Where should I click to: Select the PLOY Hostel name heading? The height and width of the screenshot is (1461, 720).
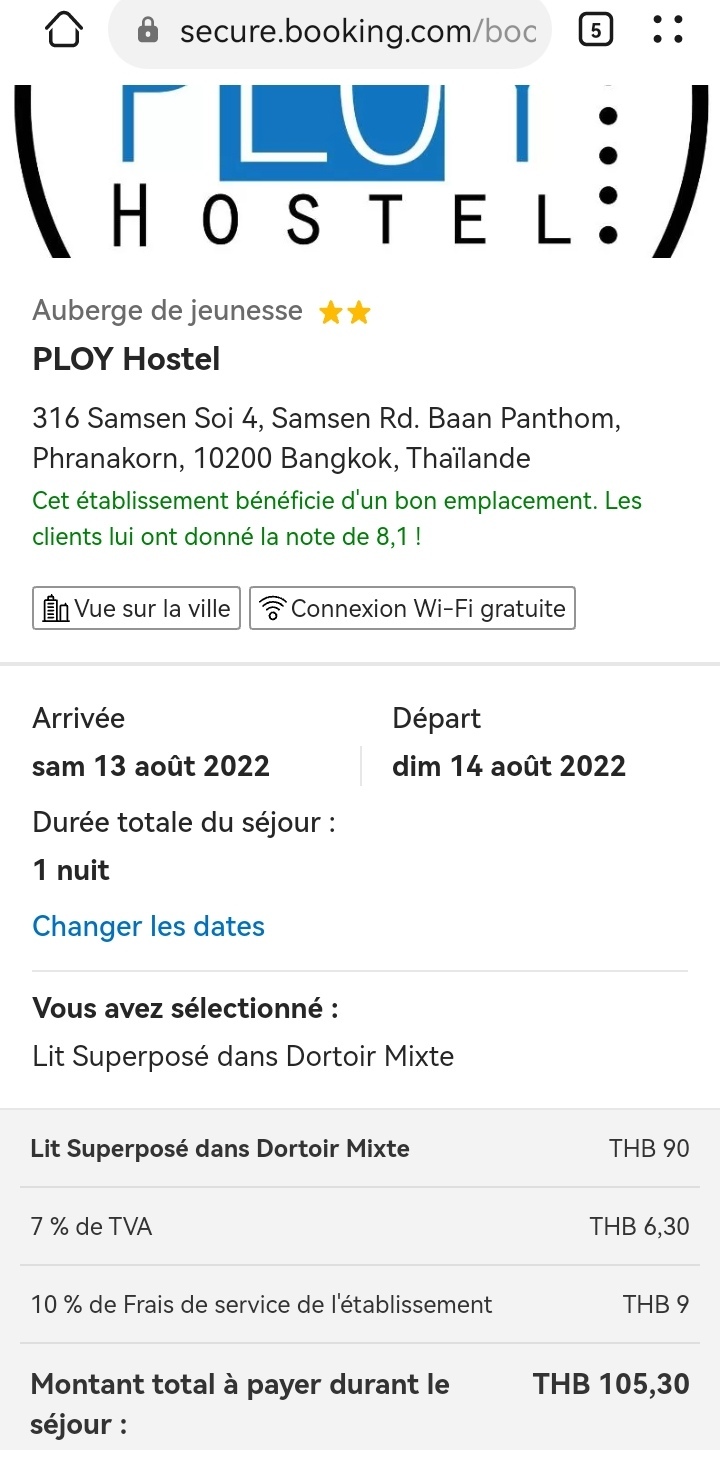[x=126, y=359]
